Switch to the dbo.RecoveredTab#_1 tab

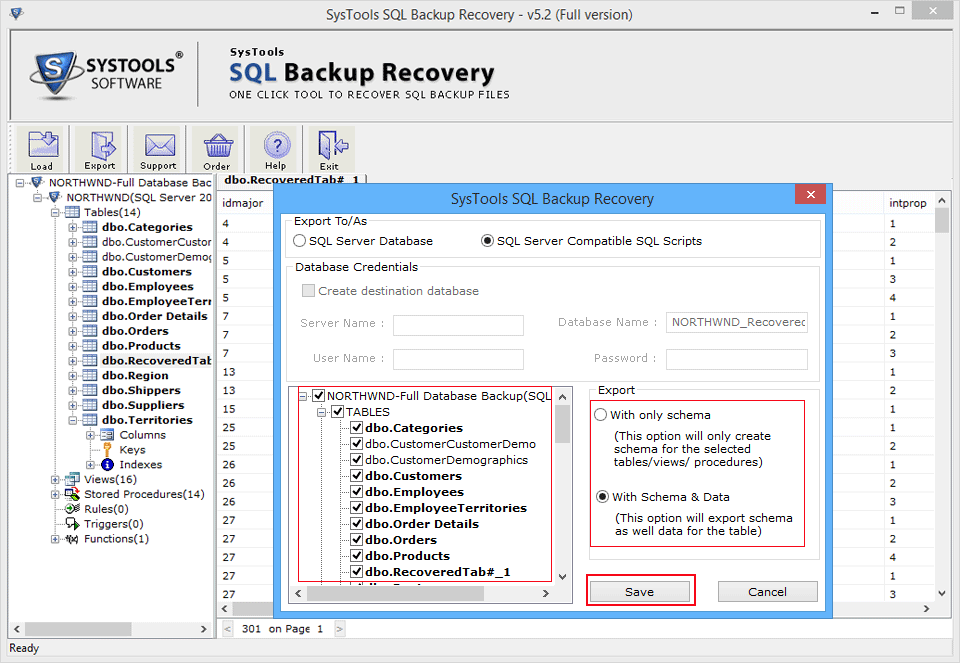tap(291, 179)
